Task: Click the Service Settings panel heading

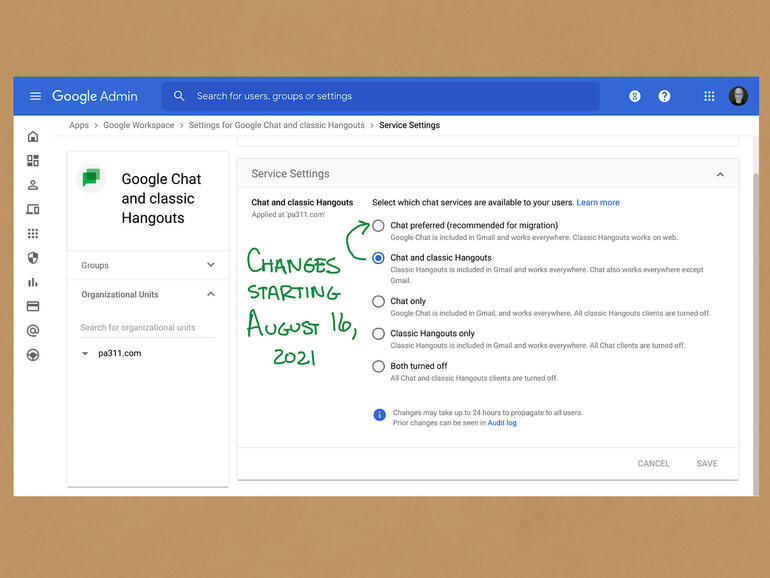Action: [x=290, y=174]
